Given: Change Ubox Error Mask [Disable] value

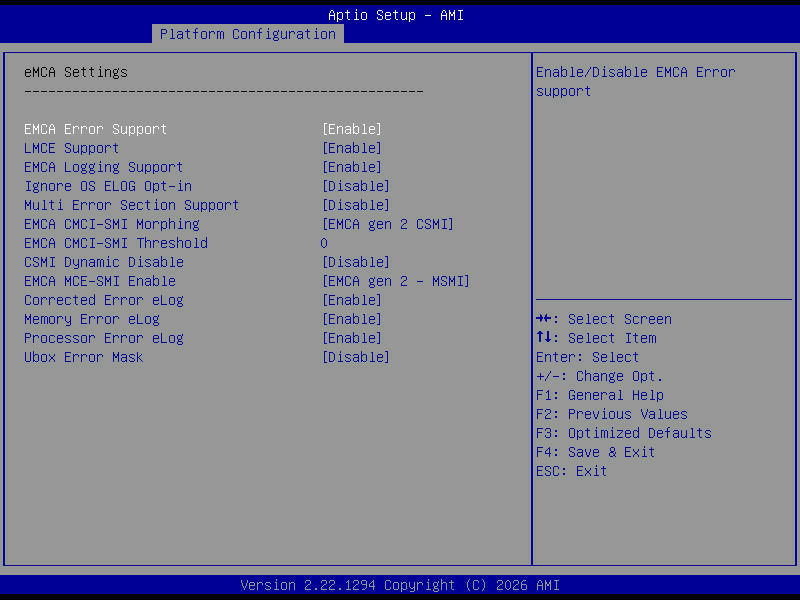Looking at the screenshot, I should 356,357.
